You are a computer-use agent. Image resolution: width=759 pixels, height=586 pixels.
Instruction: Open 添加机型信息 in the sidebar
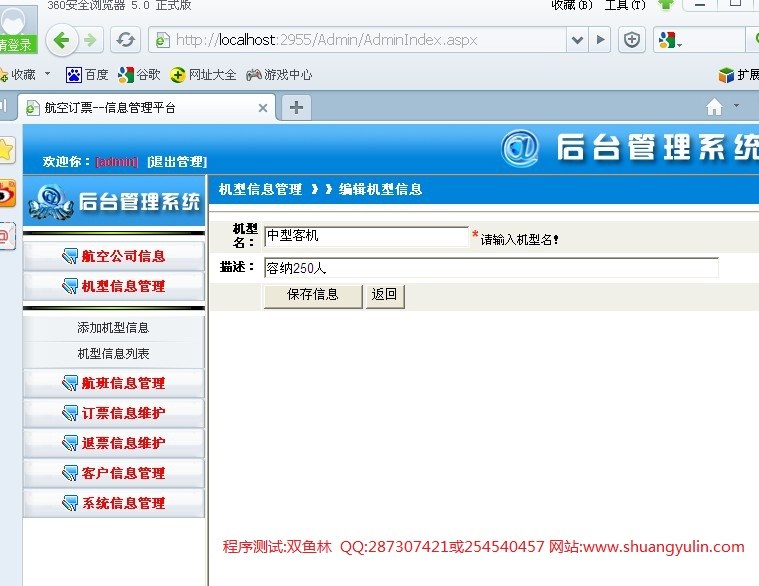[x=113, y=328]
